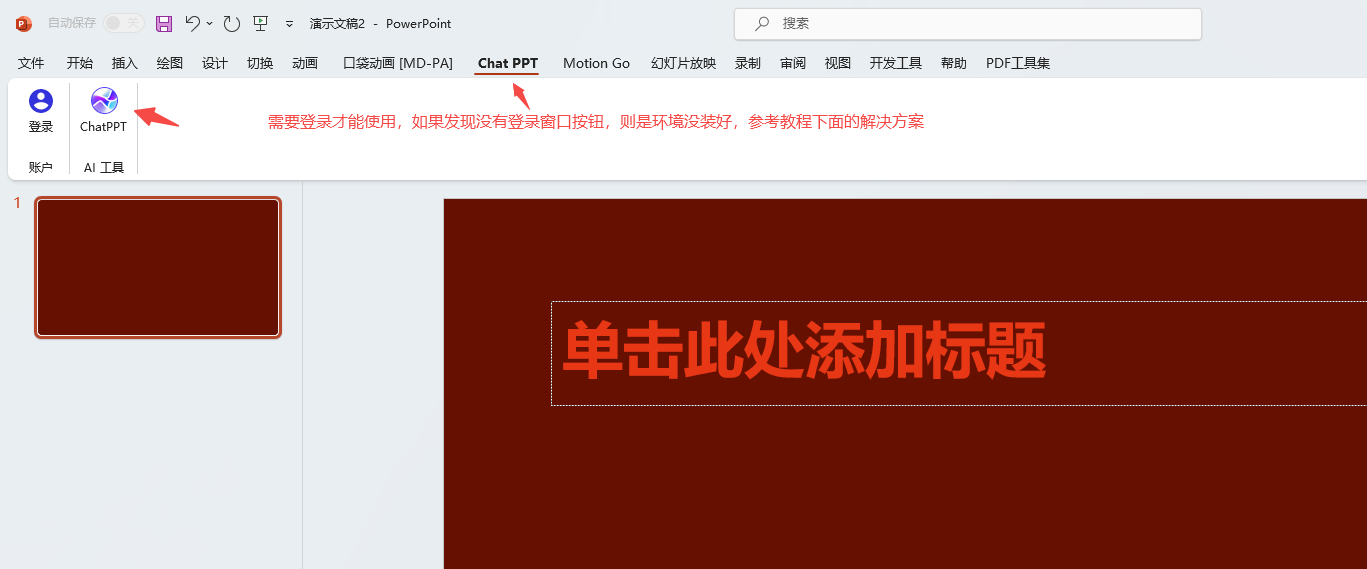This screenshot has width=1367, height=569.
Task: Click the 登录 login account icon
Action: tap(41, 110)
